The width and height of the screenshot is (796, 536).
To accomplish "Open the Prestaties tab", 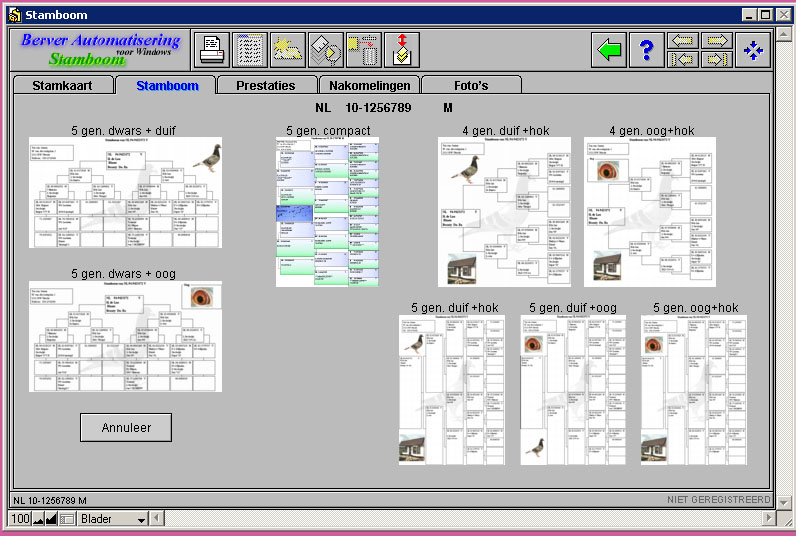I will point(266,86).
